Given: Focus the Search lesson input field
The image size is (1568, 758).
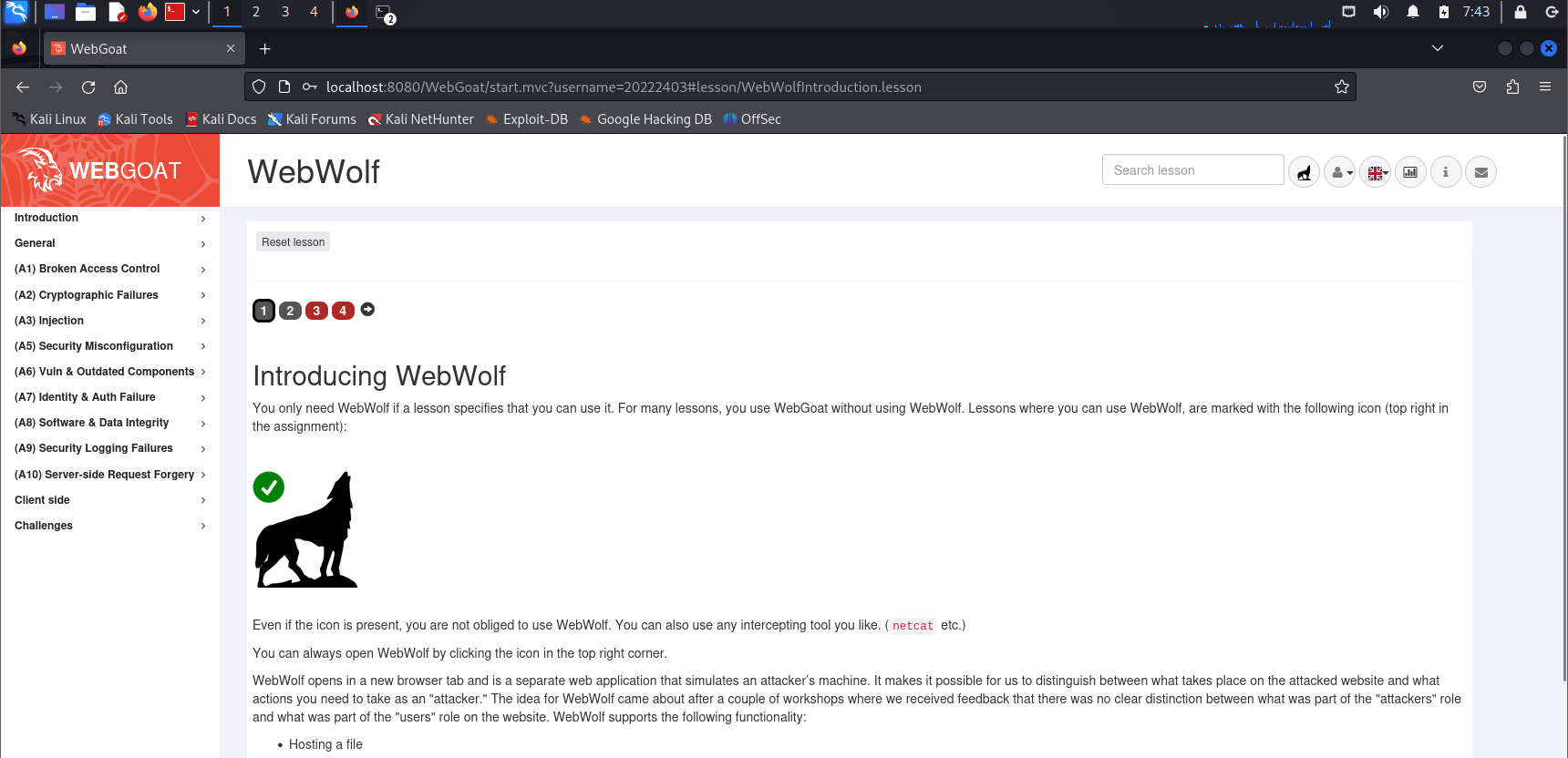Looking at the screenshot, I should click(1192, 170).
